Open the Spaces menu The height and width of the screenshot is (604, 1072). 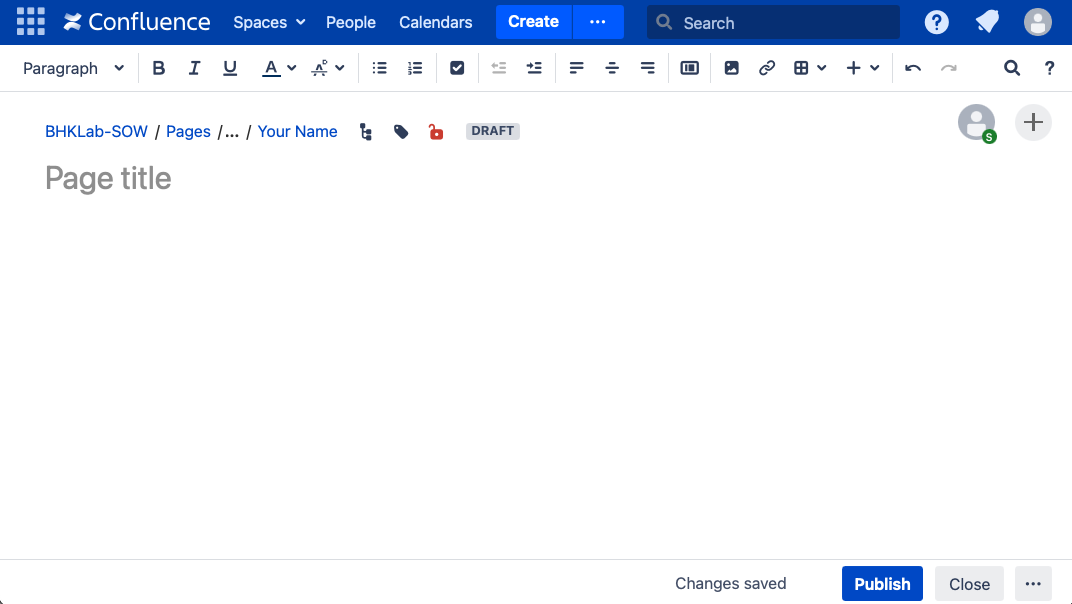(269, 22)
